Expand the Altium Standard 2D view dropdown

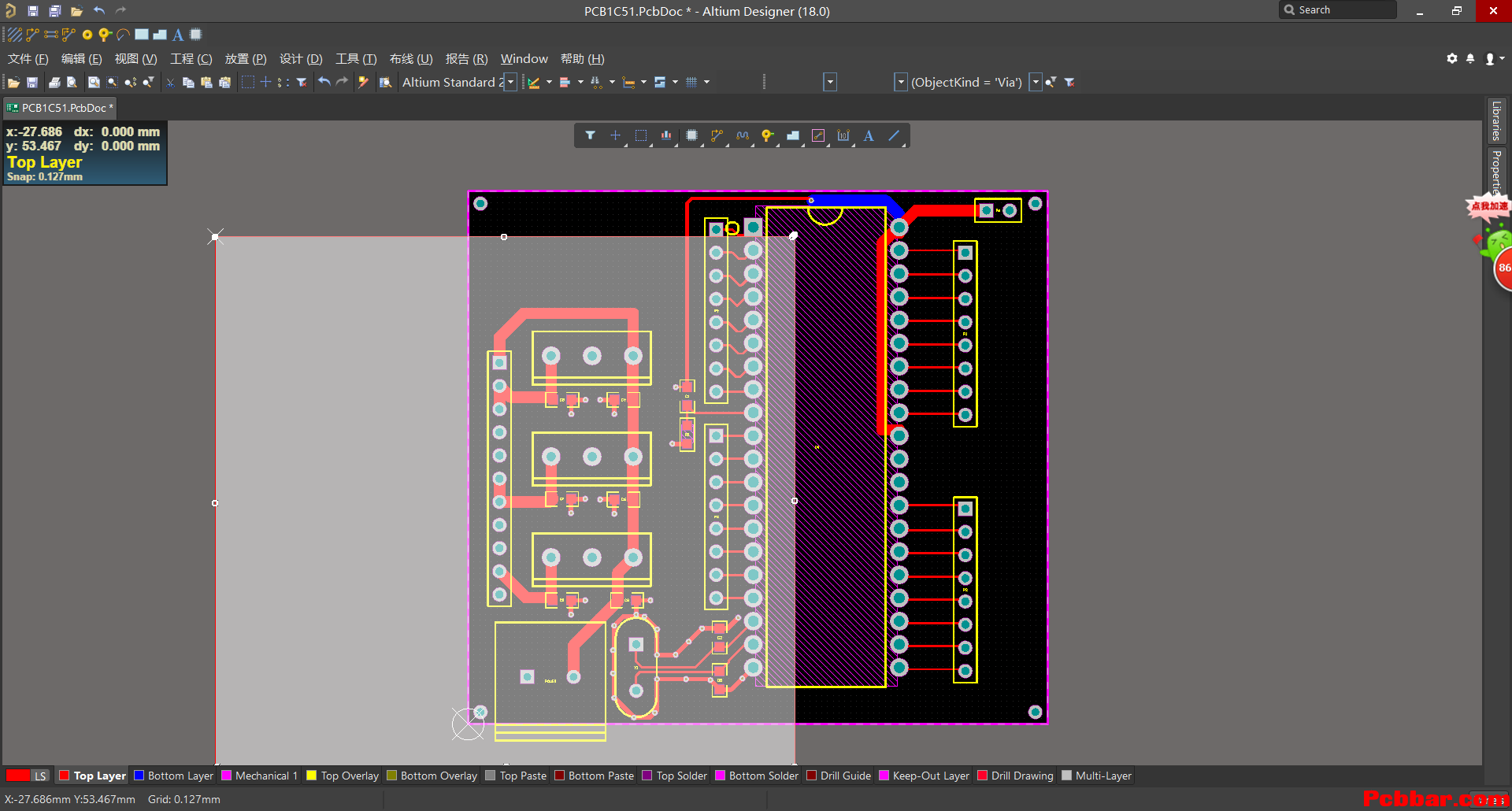pos(510,82)
